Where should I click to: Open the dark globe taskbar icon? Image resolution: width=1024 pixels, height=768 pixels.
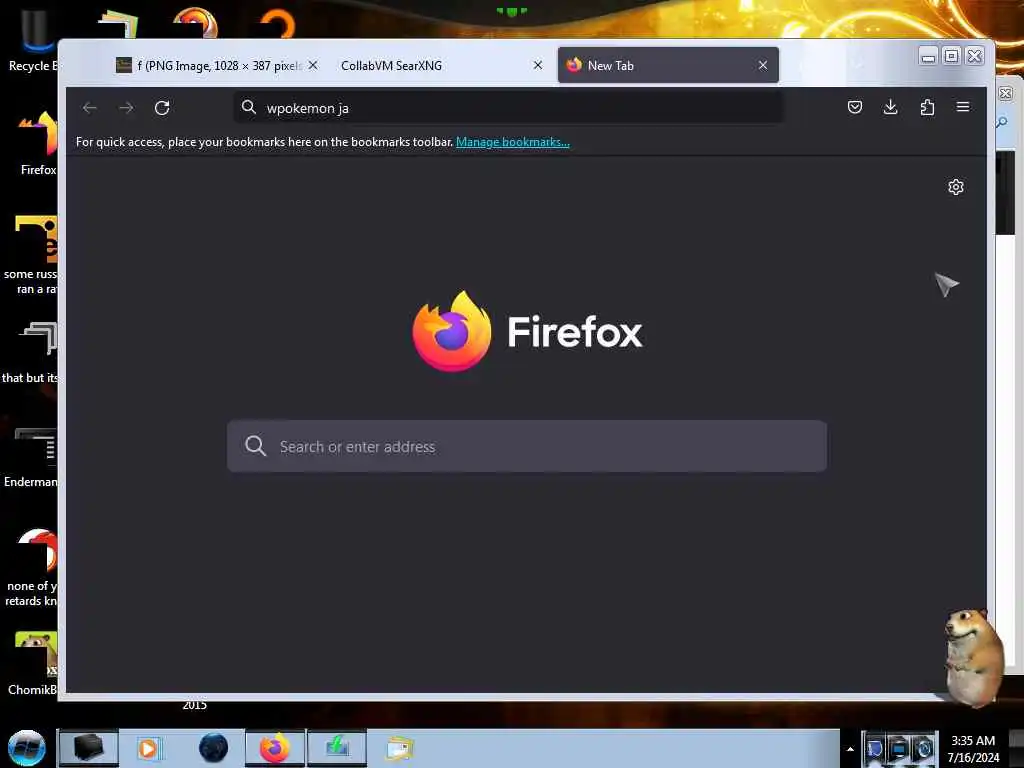pyautogui.click(x=214, y=748)
